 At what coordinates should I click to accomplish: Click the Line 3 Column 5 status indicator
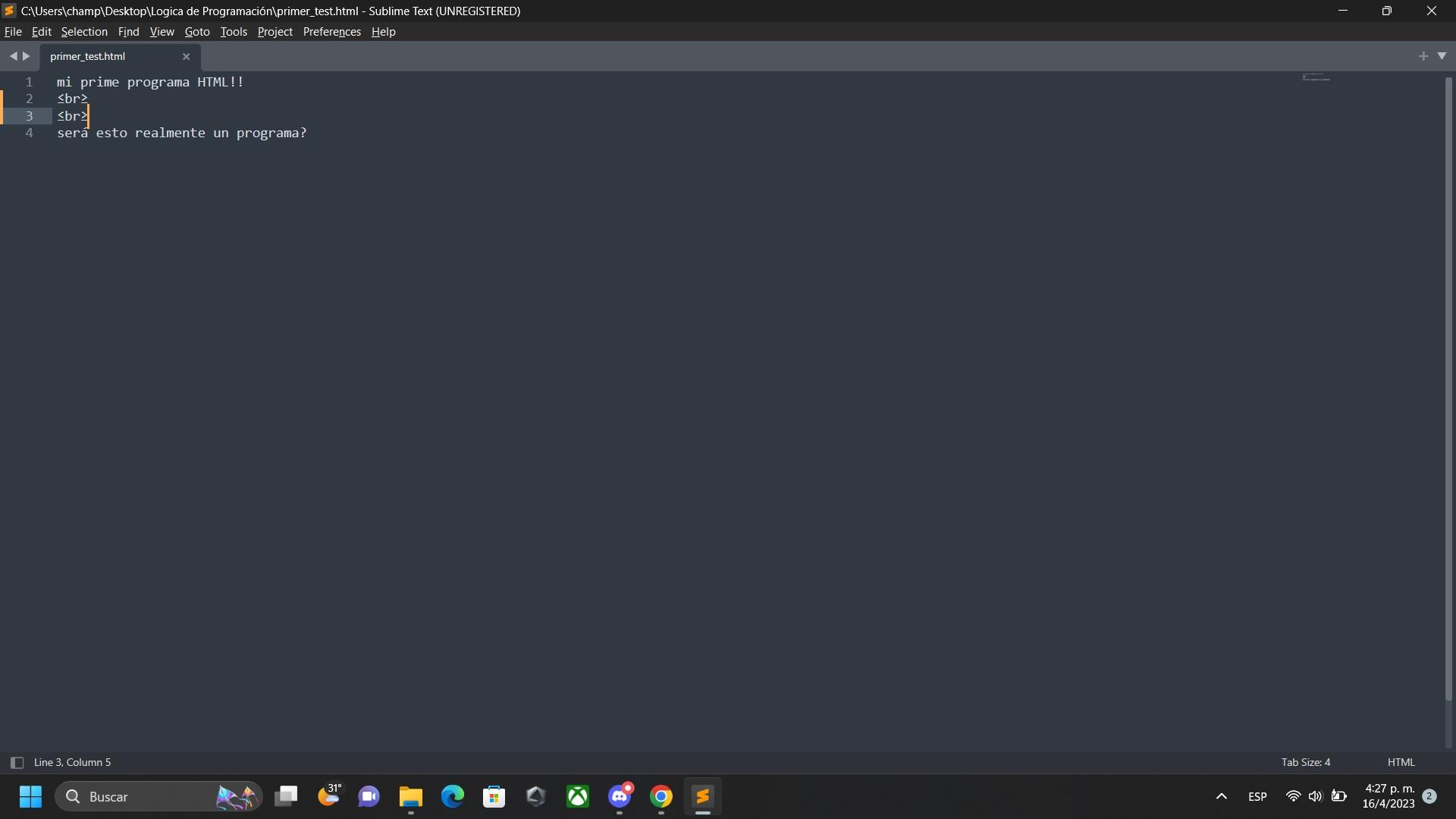[x=72, y=761]
